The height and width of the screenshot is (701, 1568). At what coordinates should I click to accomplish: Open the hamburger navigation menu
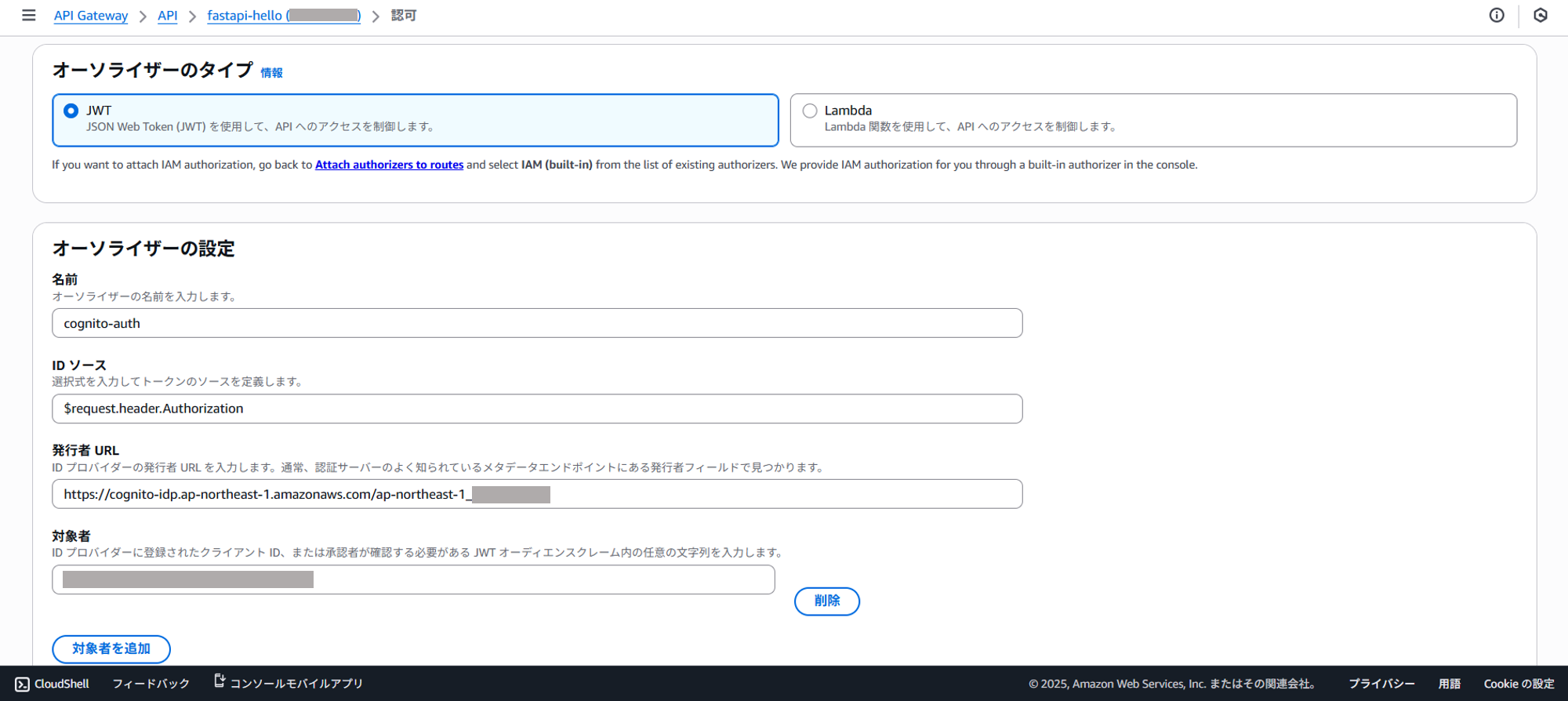29,15
